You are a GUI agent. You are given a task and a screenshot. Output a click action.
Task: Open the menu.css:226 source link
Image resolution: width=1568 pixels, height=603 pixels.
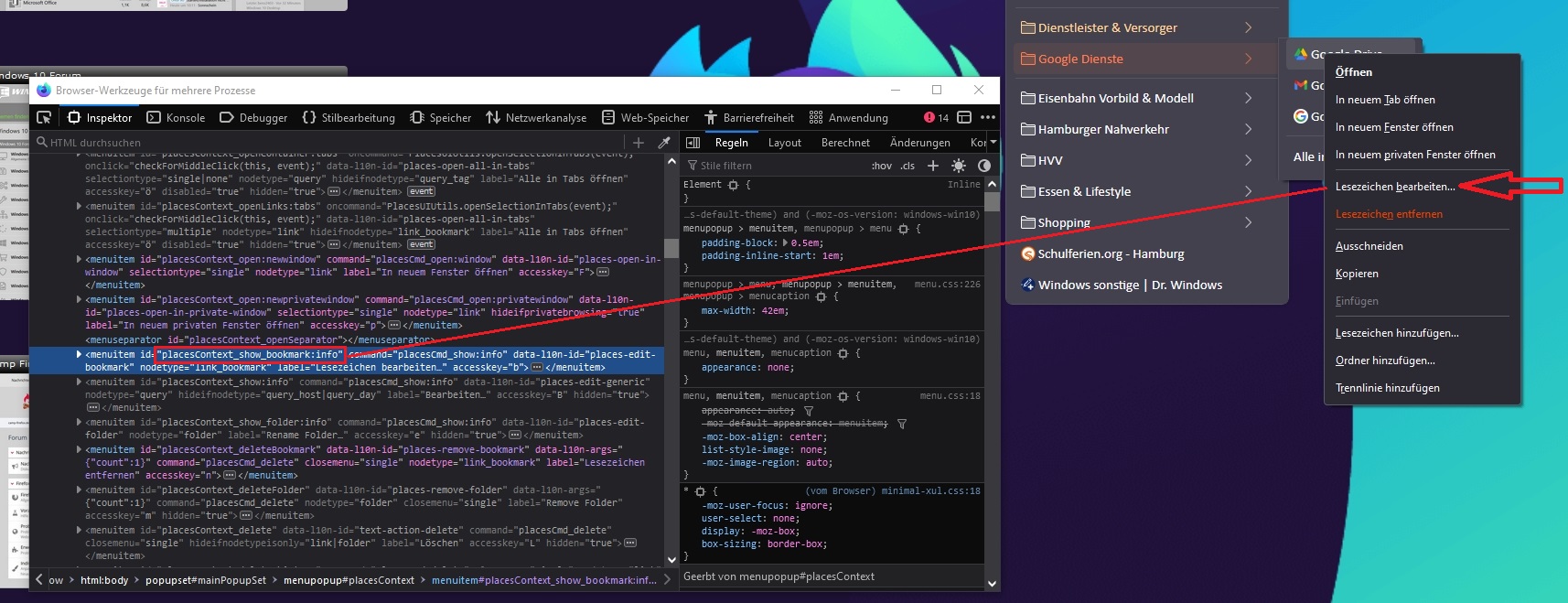[x=947, y=285]
